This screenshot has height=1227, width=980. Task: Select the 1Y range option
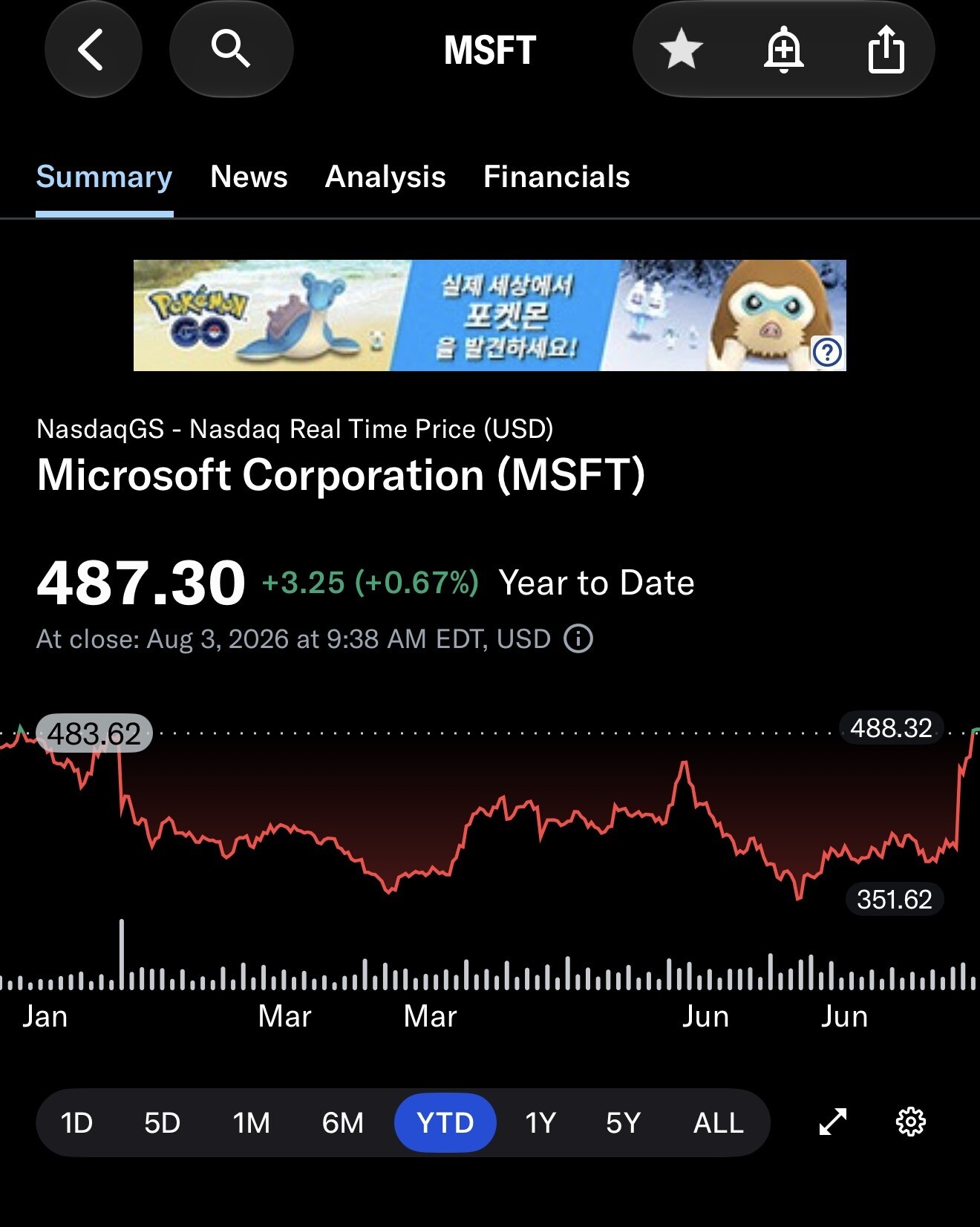[540, 1122]
